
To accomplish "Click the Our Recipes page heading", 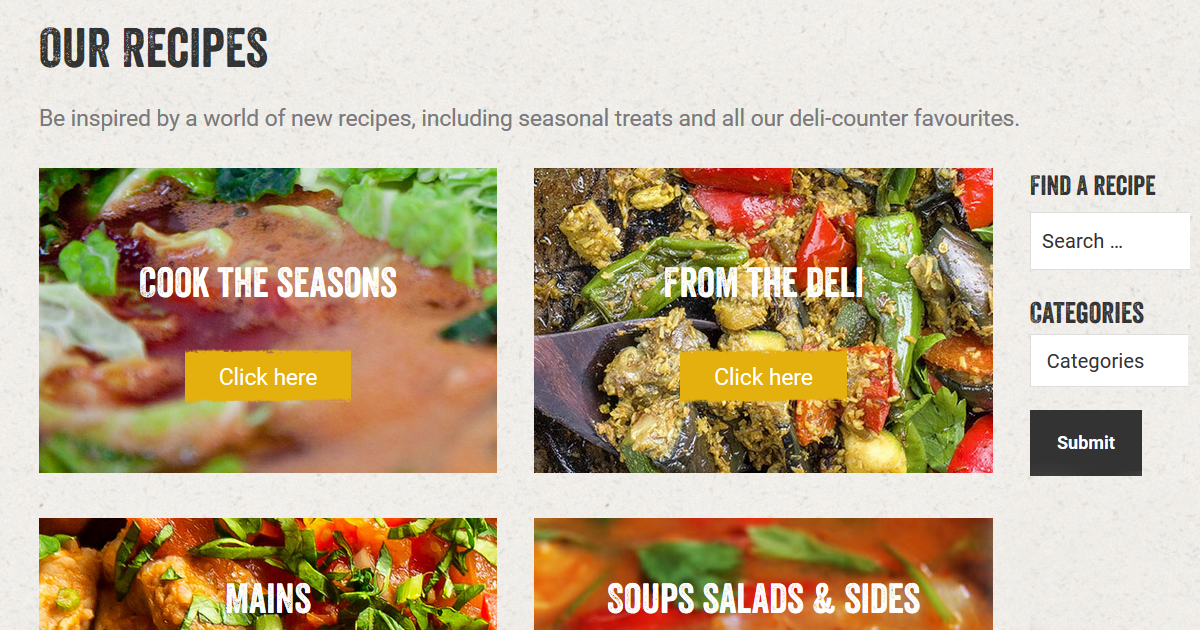I will [153, 48].
